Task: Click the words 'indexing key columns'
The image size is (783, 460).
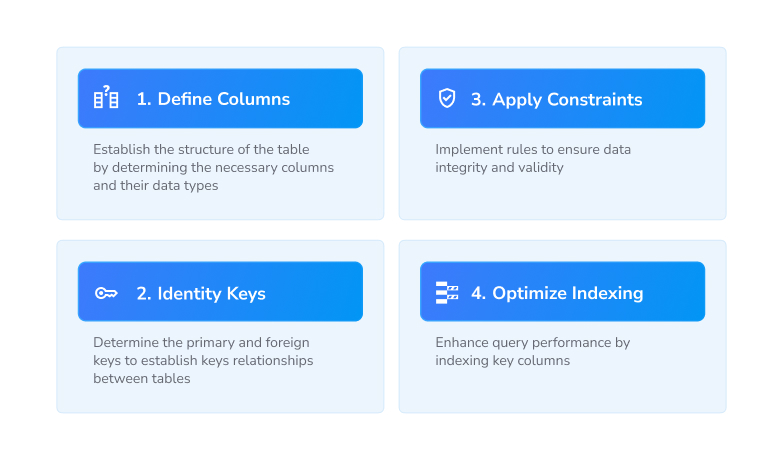Action: click(502, 361)
